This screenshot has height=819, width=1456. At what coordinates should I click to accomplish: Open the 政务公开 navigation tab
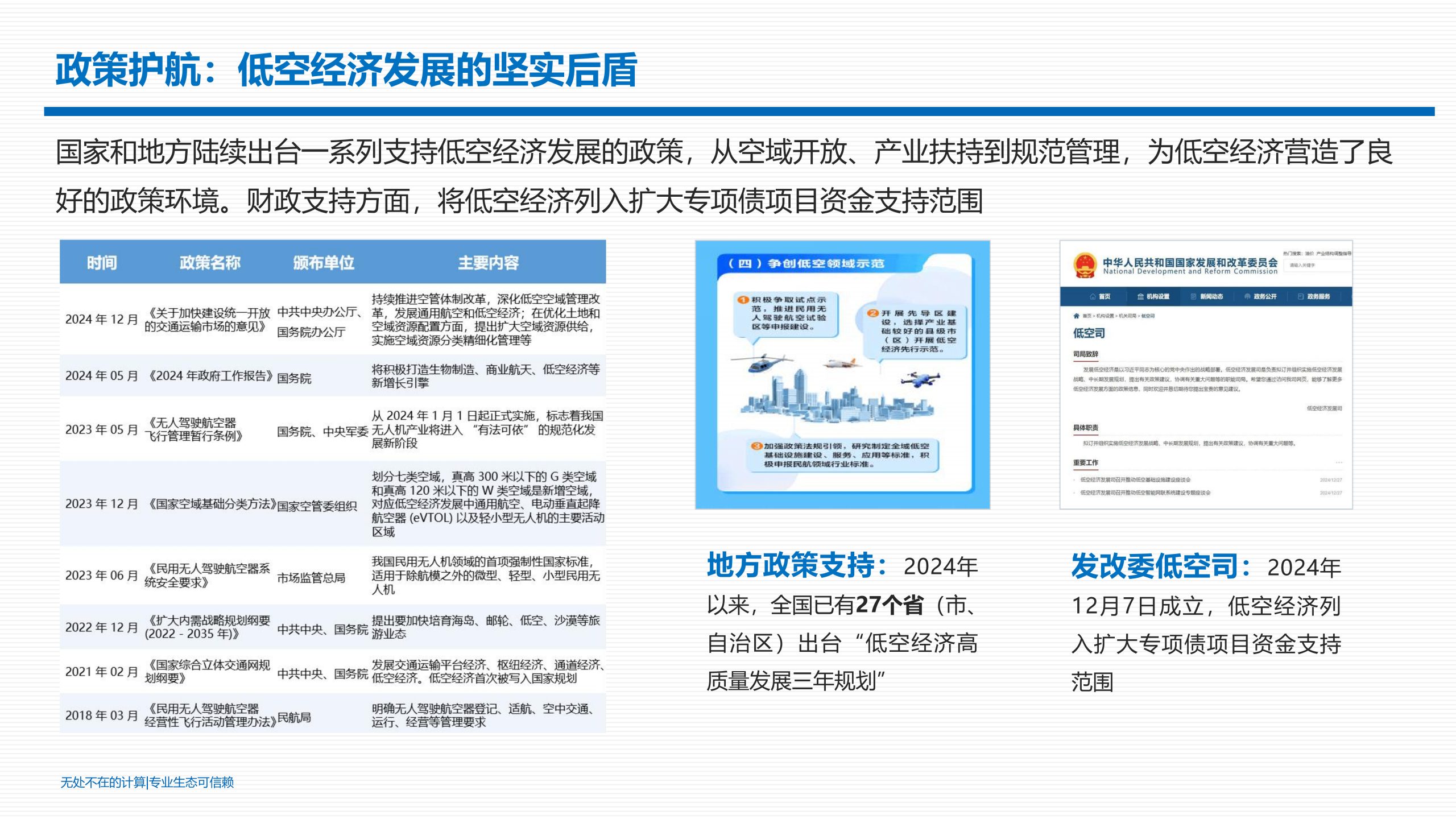[x=1260, y=296]
